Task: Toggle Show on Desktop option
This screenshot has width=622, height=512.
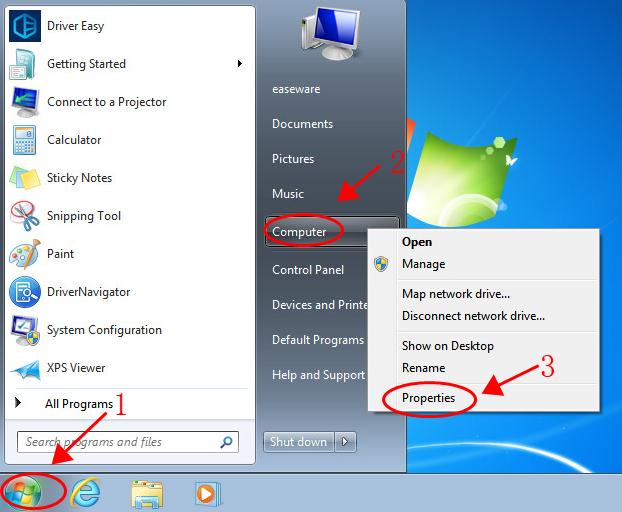Action: coord(448,346)
